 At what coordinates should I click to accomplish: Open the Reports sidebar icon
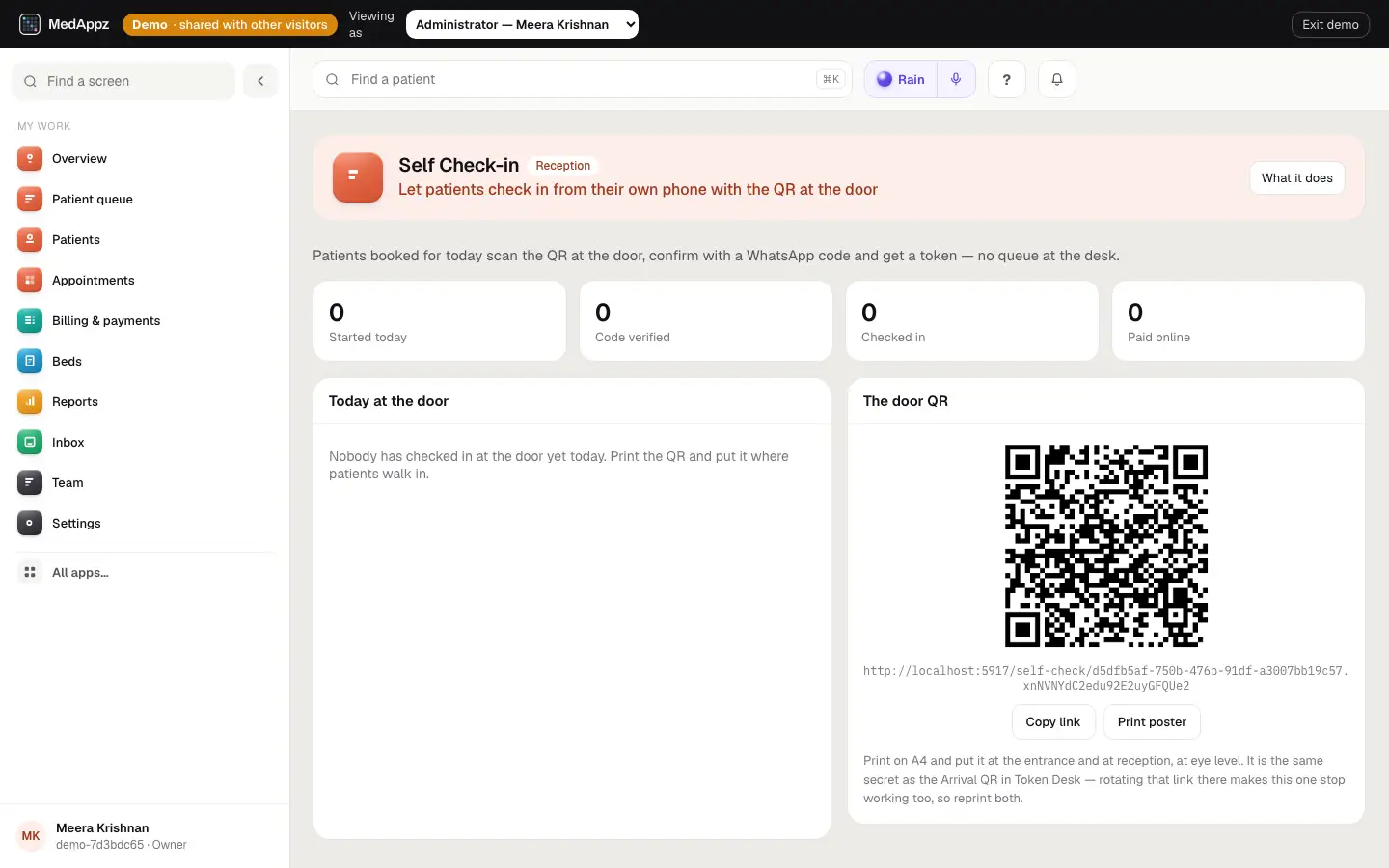click(x=30, y=401)
